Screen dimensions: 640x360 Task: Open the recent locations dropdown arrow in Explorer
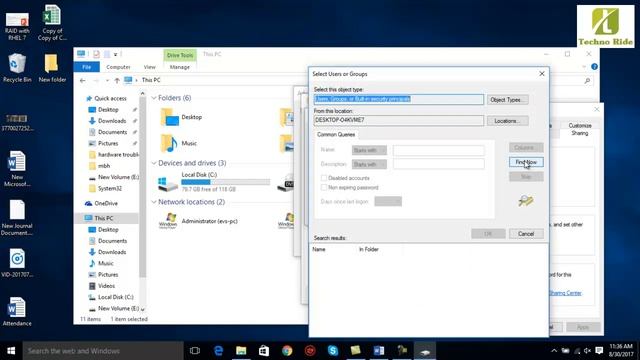tap(107, 80)
